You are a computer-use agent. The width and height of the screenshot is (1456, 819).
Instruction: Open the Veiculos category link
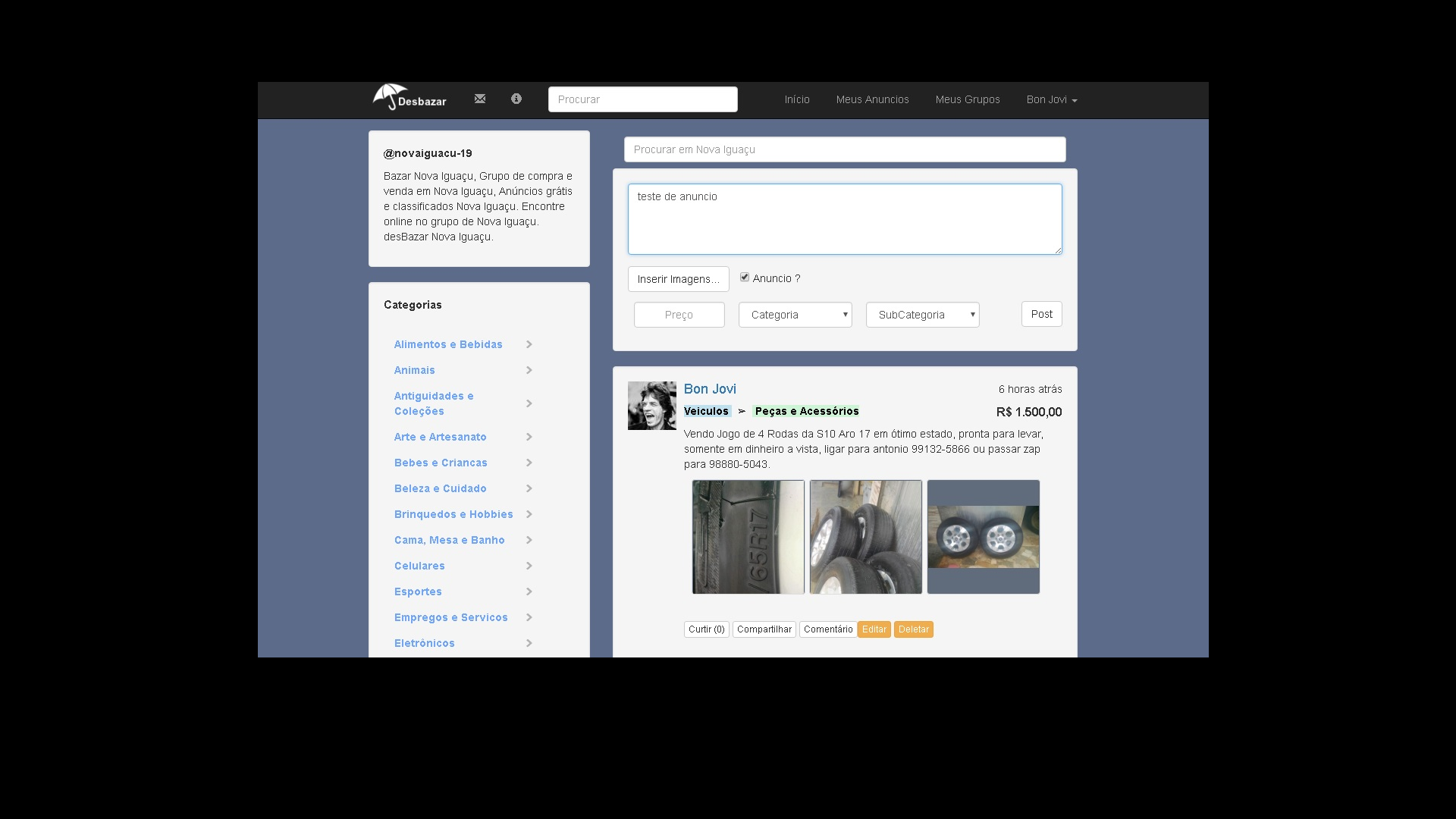706,411
